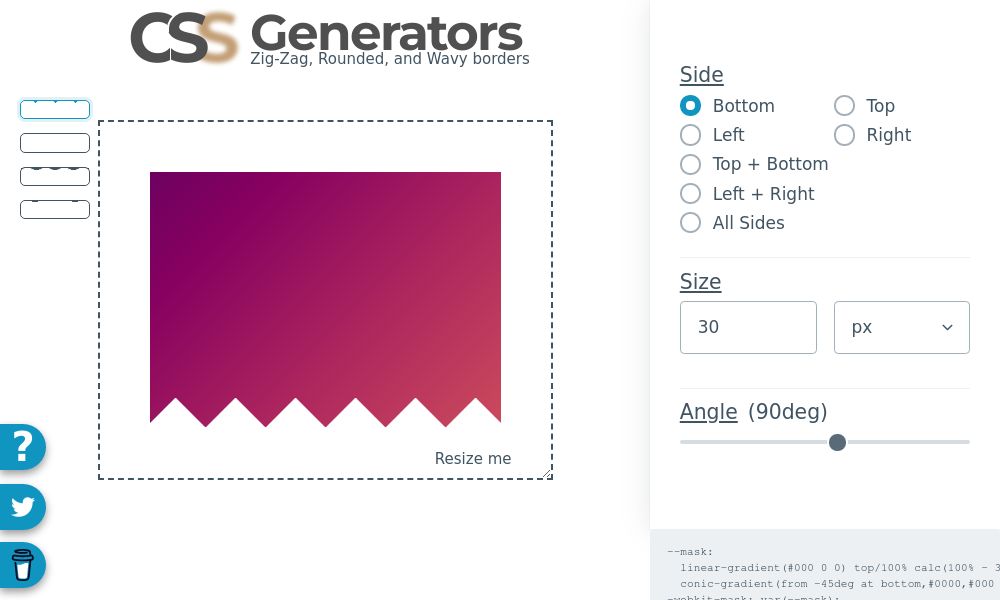The width and height of the screenshot is (1000, 600).
Task: Select the plain rounded border preset
Action: click(55, 143)
